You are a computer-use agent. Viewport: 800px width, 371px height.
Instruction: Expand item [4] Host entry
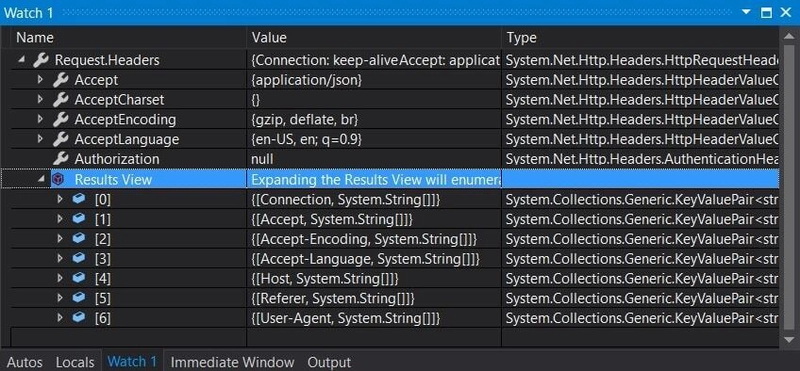[60, 278]
